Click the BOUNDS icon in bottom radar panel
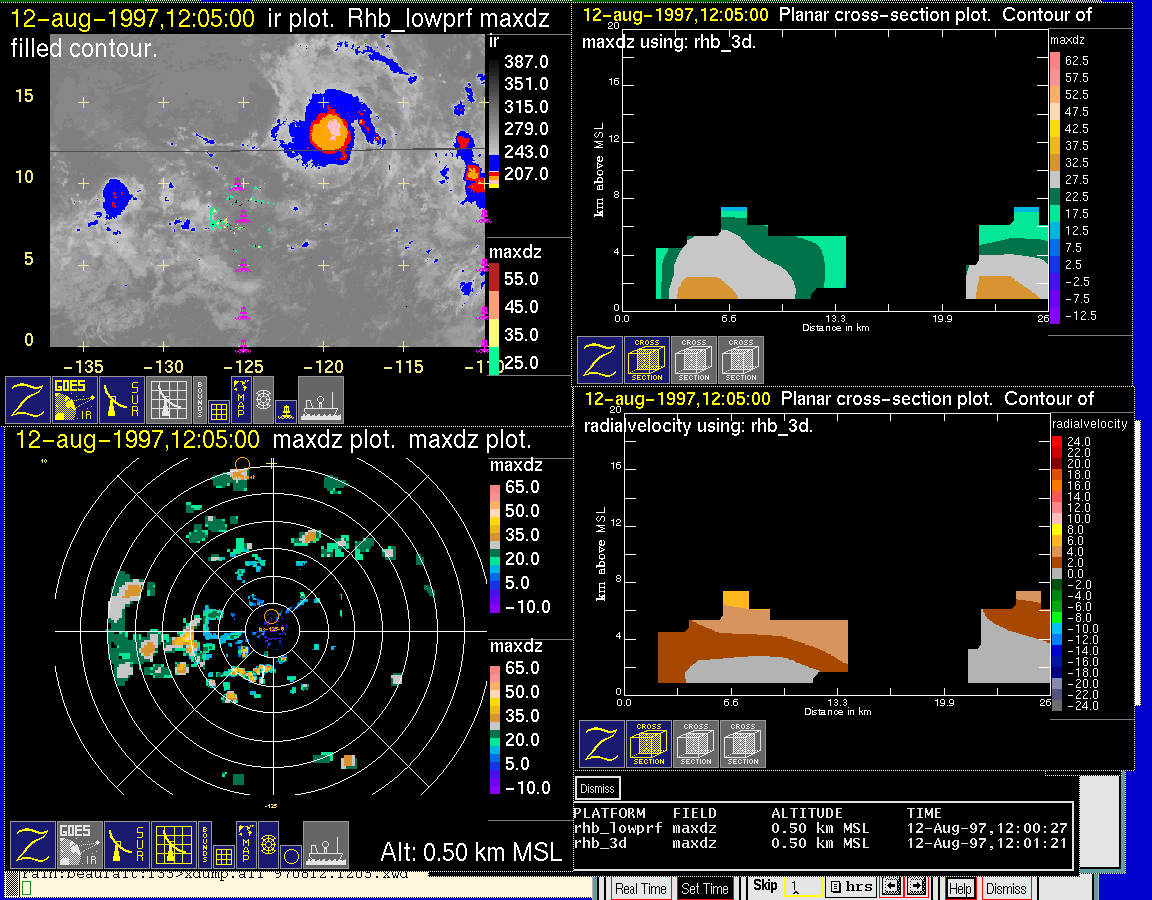 [x=204, y=844]
